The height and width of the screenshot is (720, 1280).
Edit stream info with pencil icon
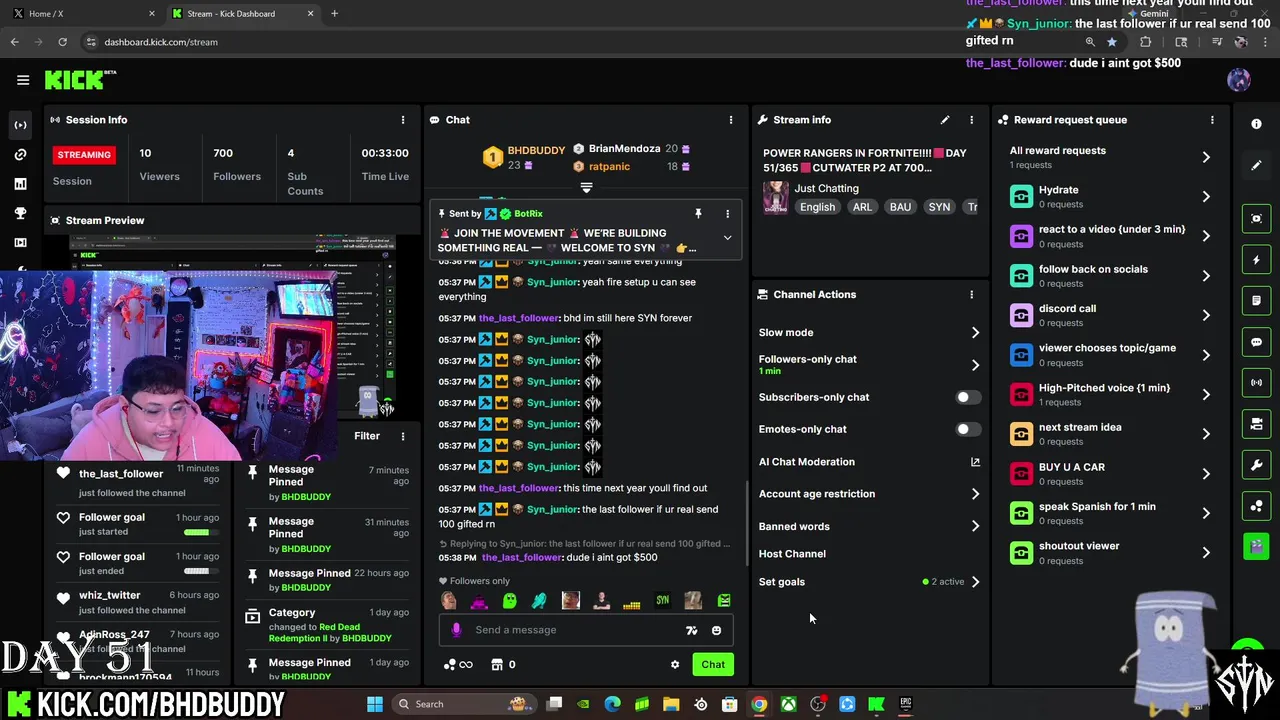click(x=945, y=120)
